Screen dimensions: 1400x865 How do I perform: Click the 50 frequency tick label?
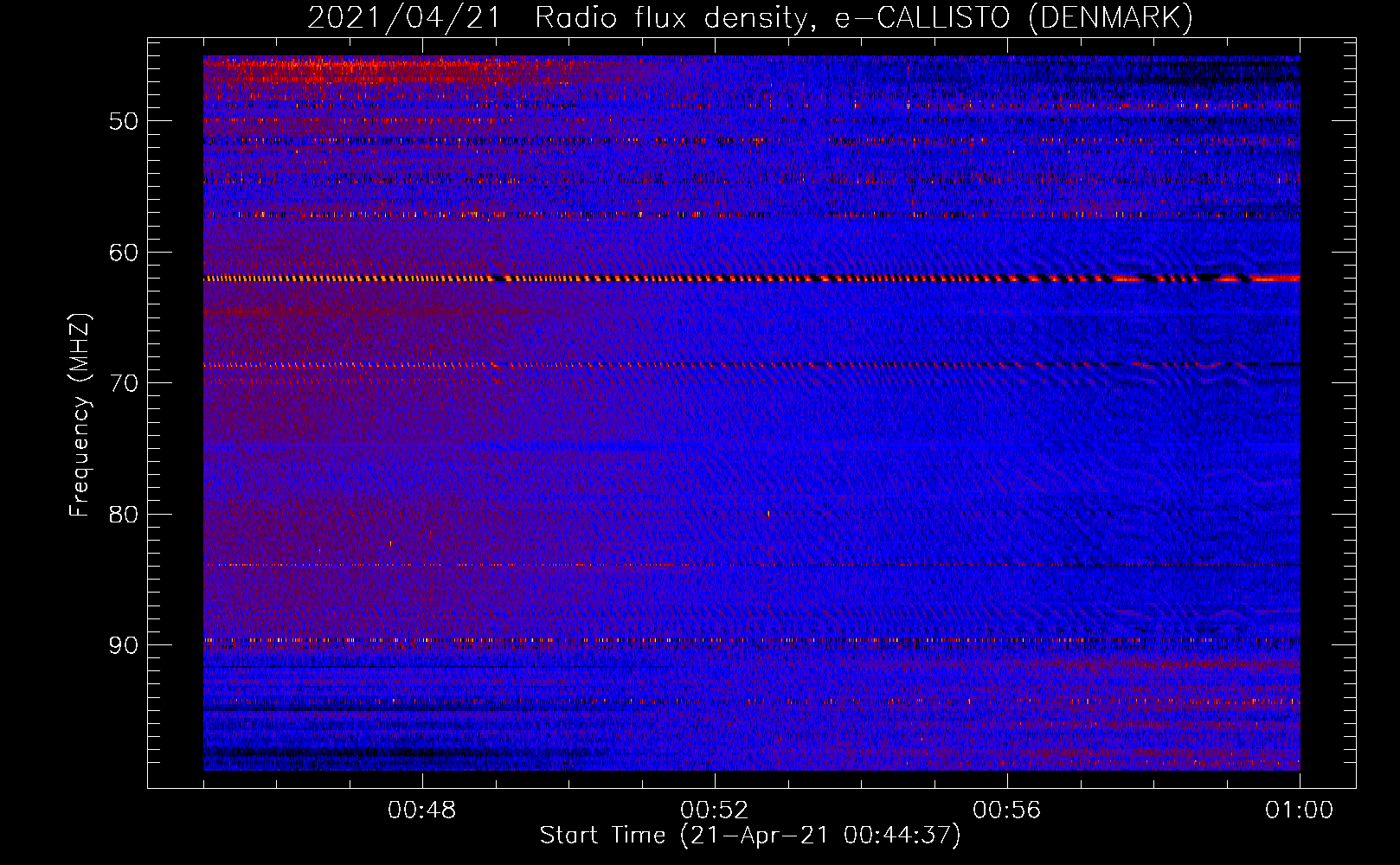coord(124,121)
